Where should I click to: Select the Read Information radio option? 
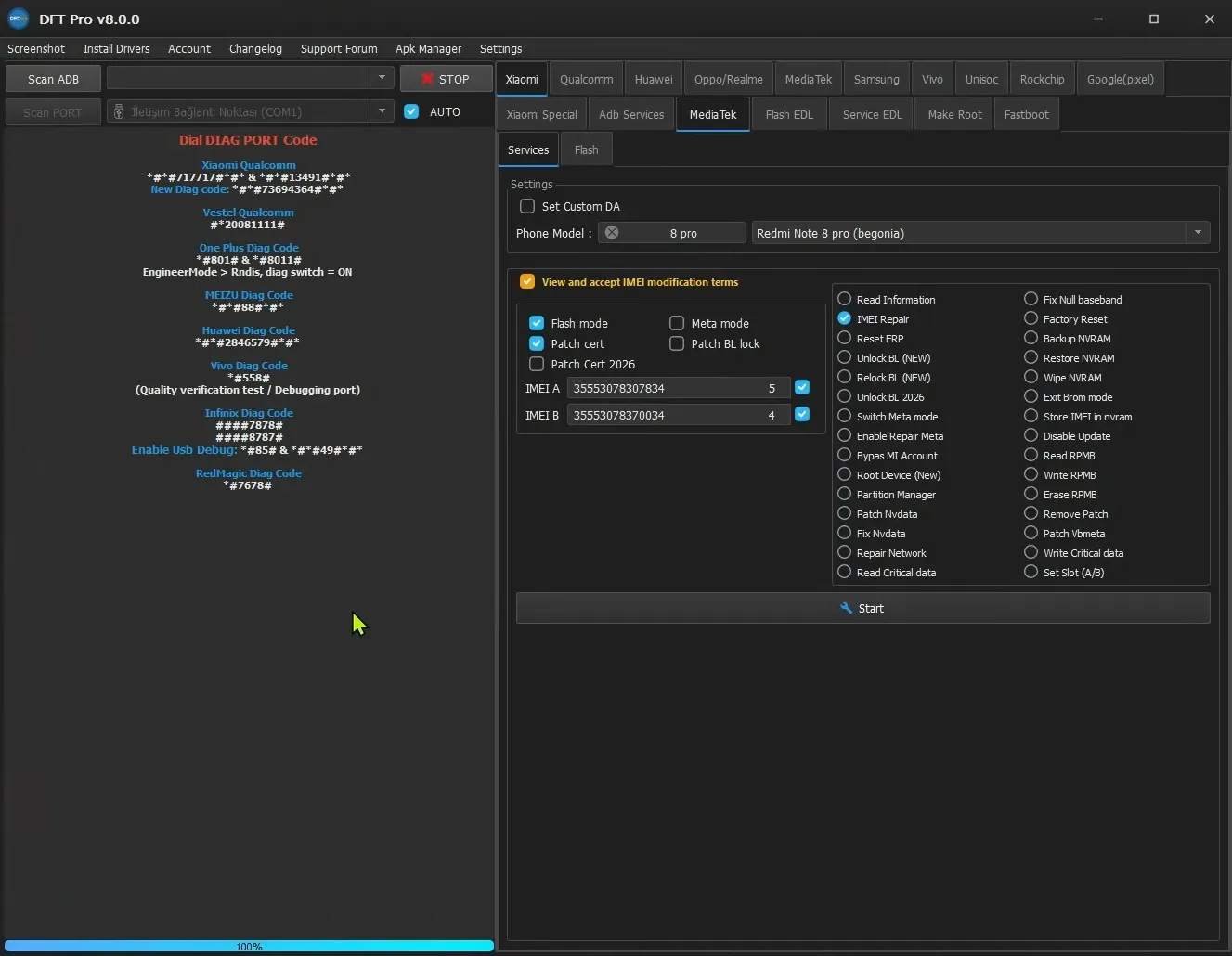(845, 299)
